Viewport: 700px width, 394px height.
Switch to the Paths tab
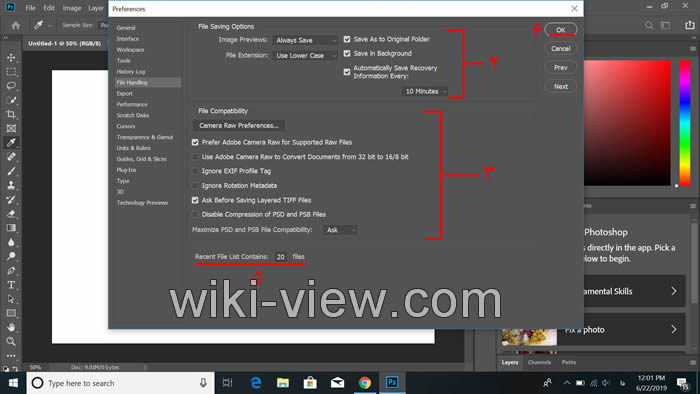pyautogui.click(x=568, y=362)
